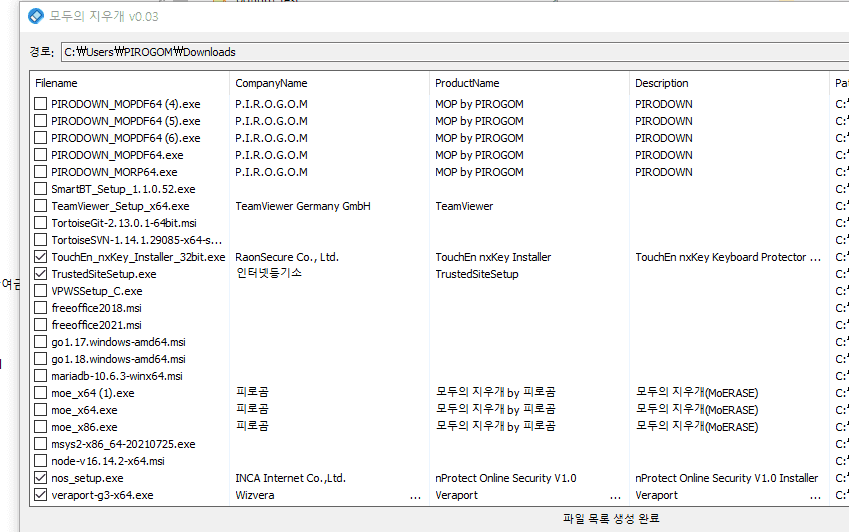Click the 인터넷등기소 company name cell
Image resolution: width=849 pixels, height=532 pixels.
(269, 273)
